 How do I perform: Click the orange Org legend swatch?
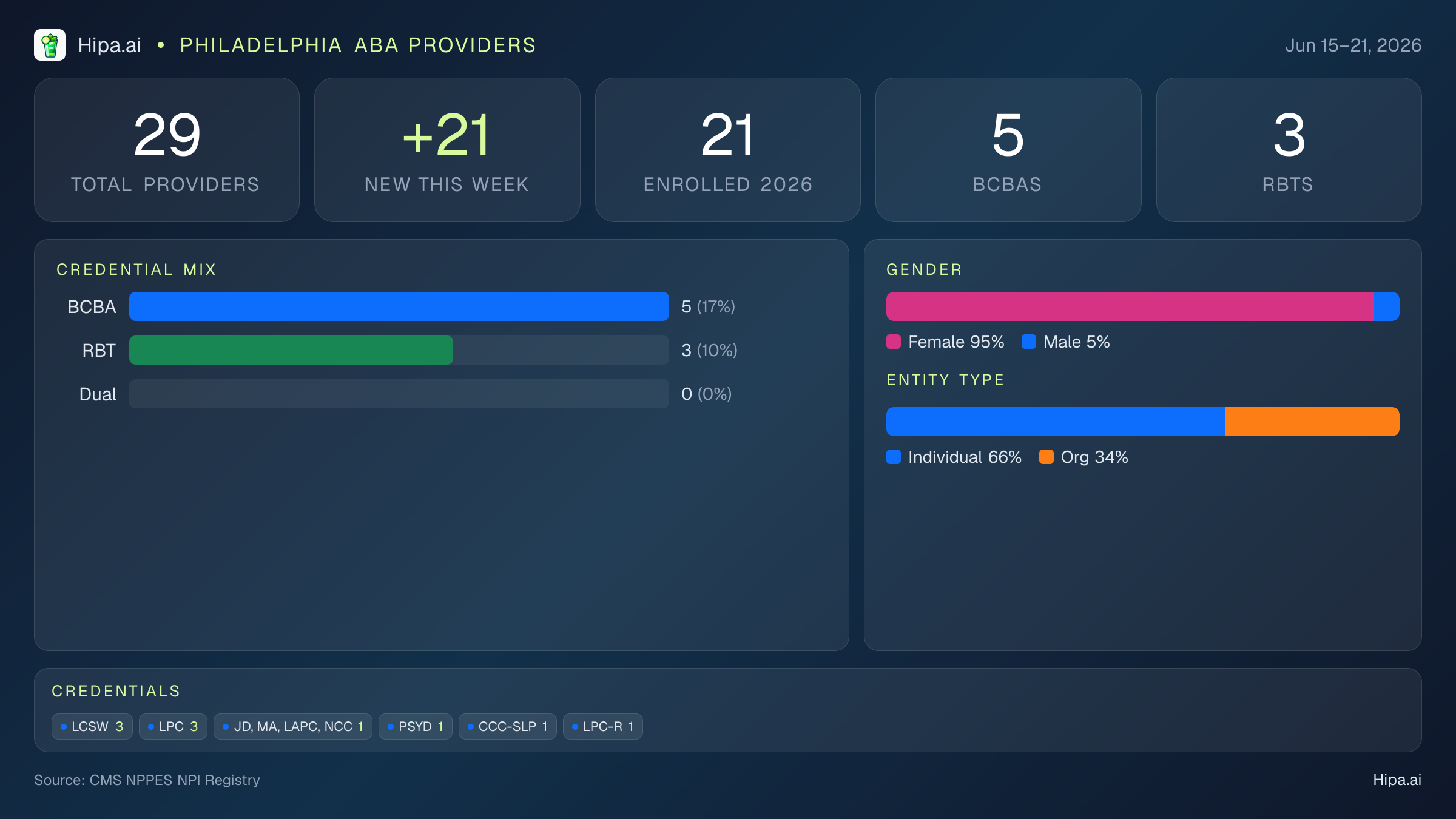pos(1046,457)
